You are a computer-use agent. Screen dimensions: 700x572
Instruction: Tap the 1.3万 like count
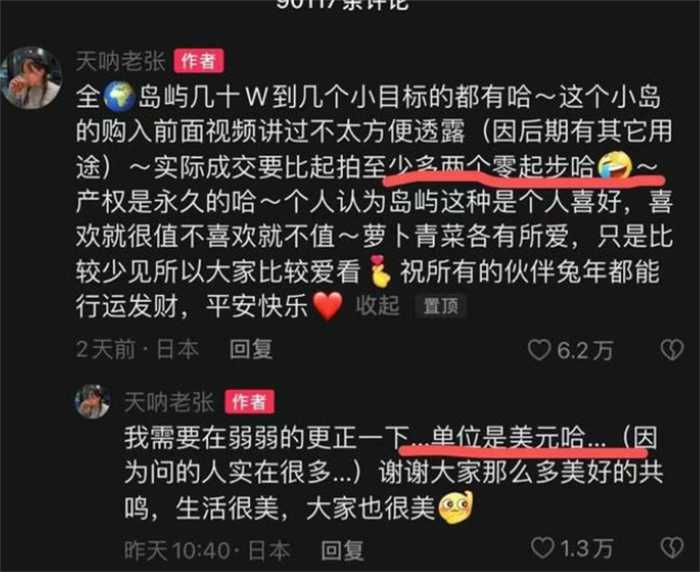click(x=586, y=548)
